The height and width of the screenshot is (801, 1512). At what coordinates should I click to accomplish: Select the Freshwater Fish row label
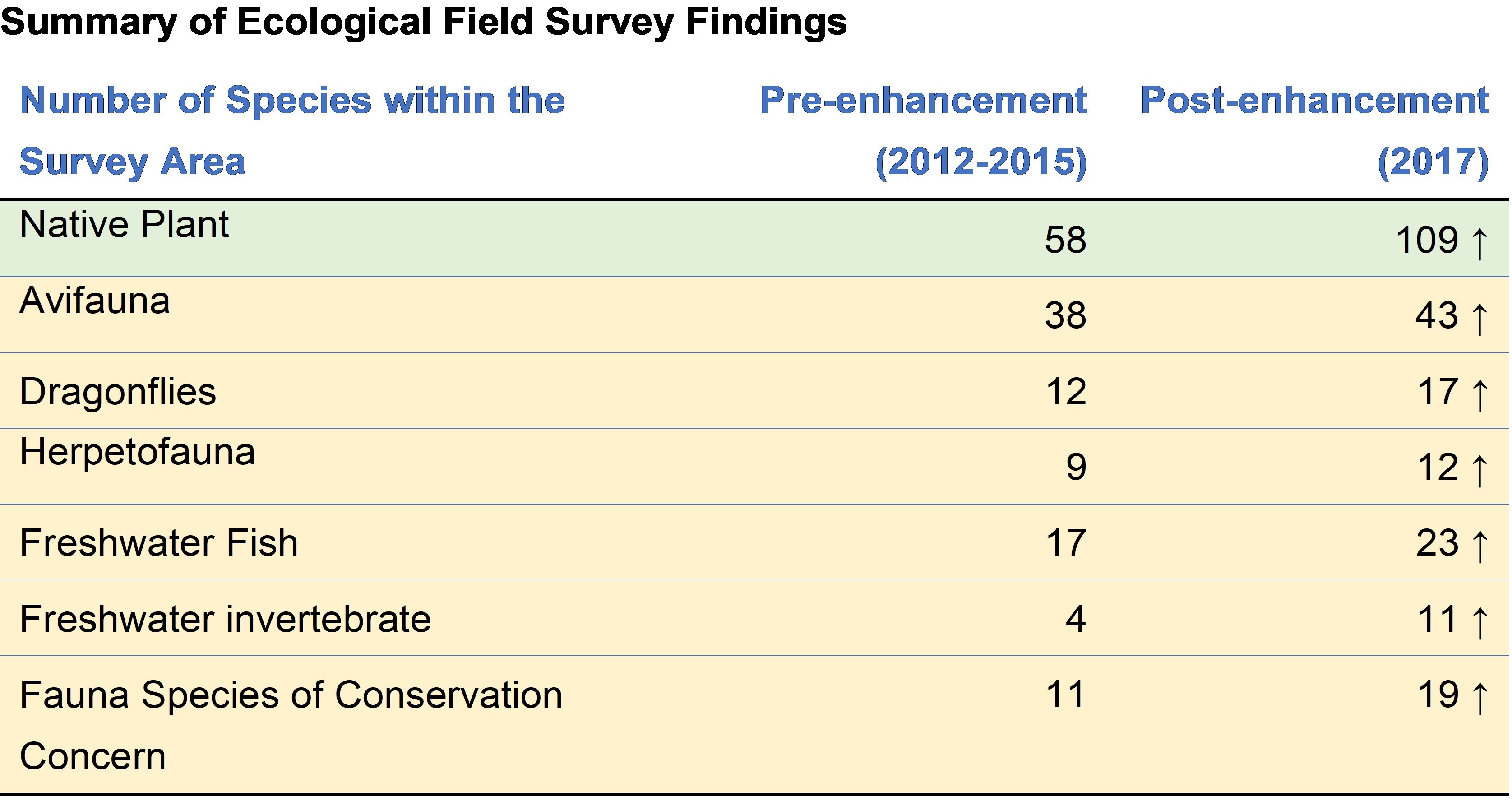(158, 542)
